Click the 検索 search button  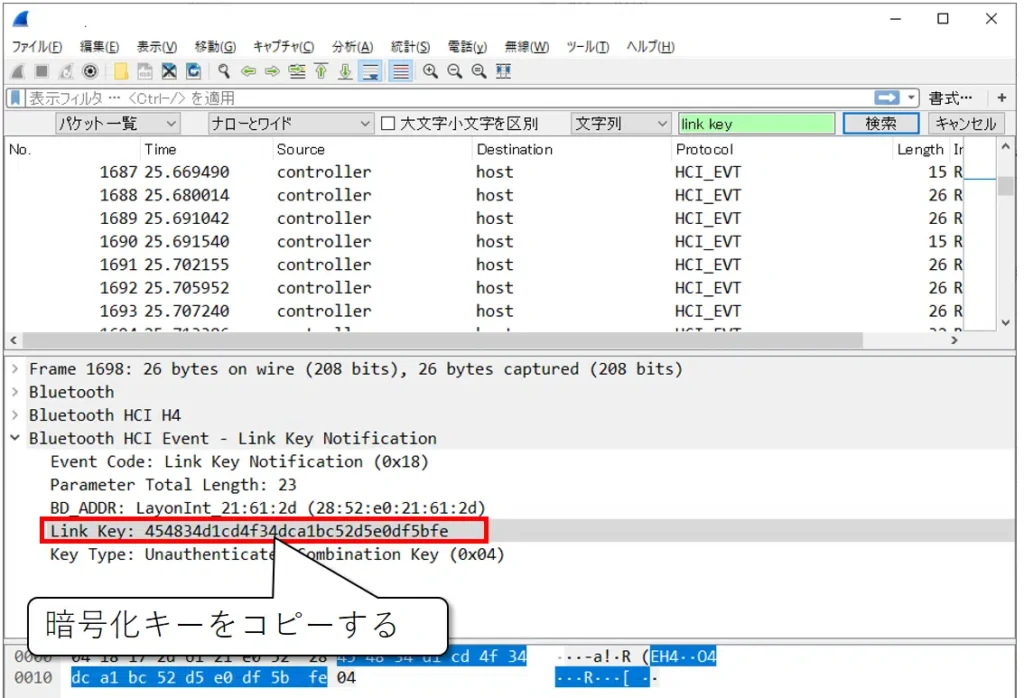point(880,124)
